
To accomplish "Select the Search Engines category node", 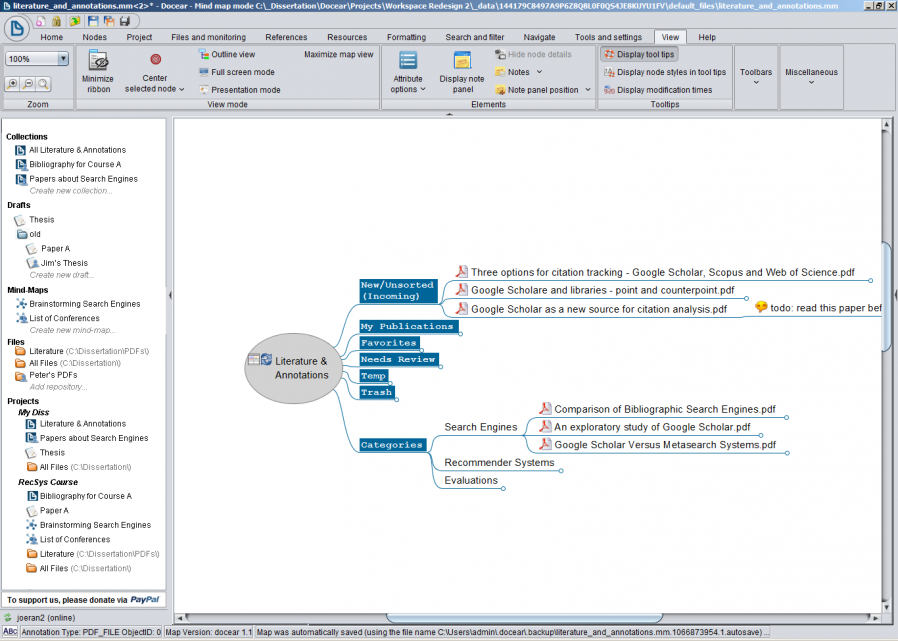I will [480, 427].
